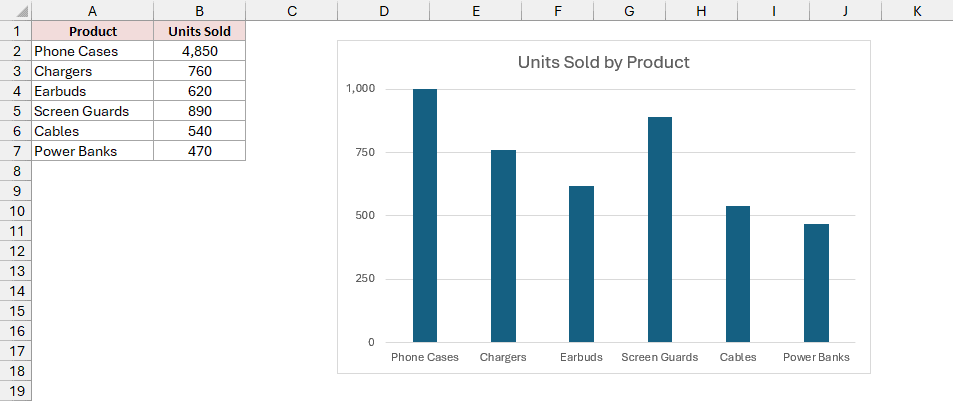Click the cell with value 890
This screenshot has width=953, height=401.
tap(199, 111)
